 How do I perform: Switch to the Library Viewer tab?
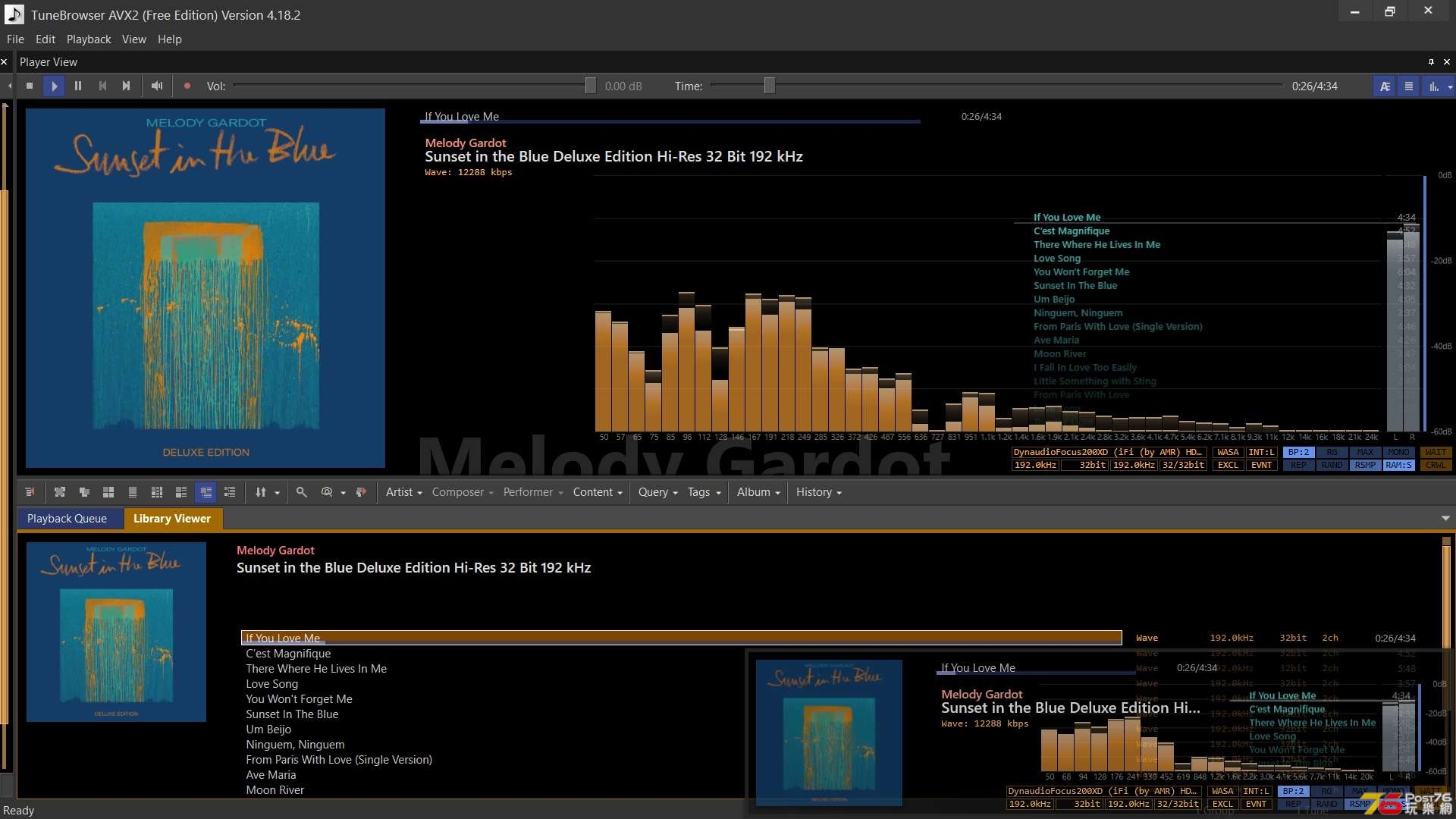(172, 519)
